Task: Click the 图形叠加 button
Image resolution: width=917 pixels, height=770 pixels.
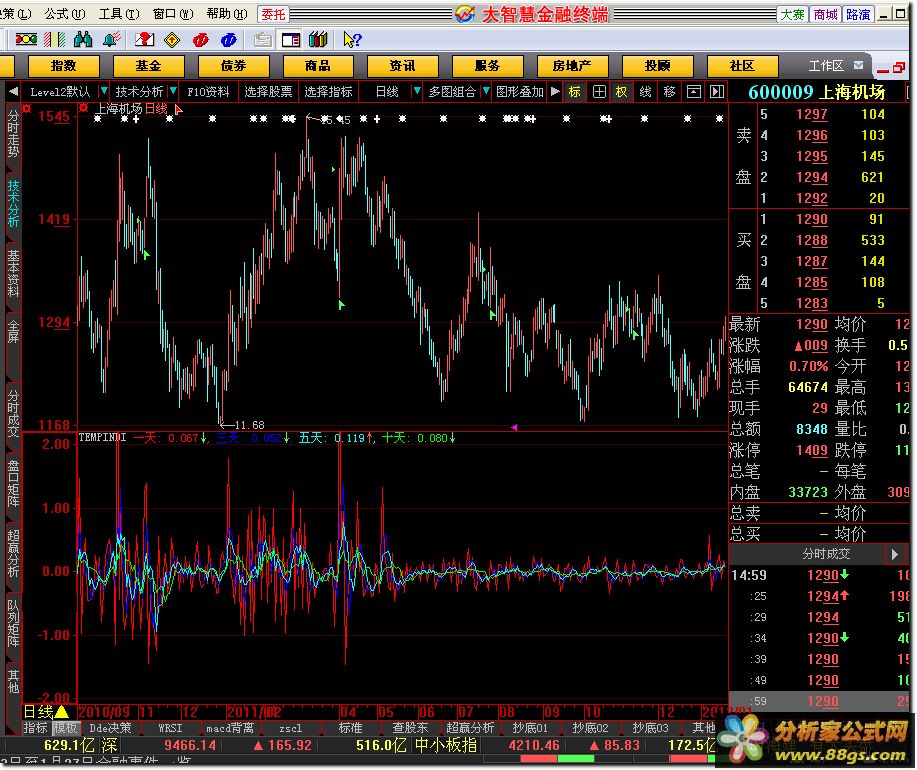Action: (x=520, y=92)
